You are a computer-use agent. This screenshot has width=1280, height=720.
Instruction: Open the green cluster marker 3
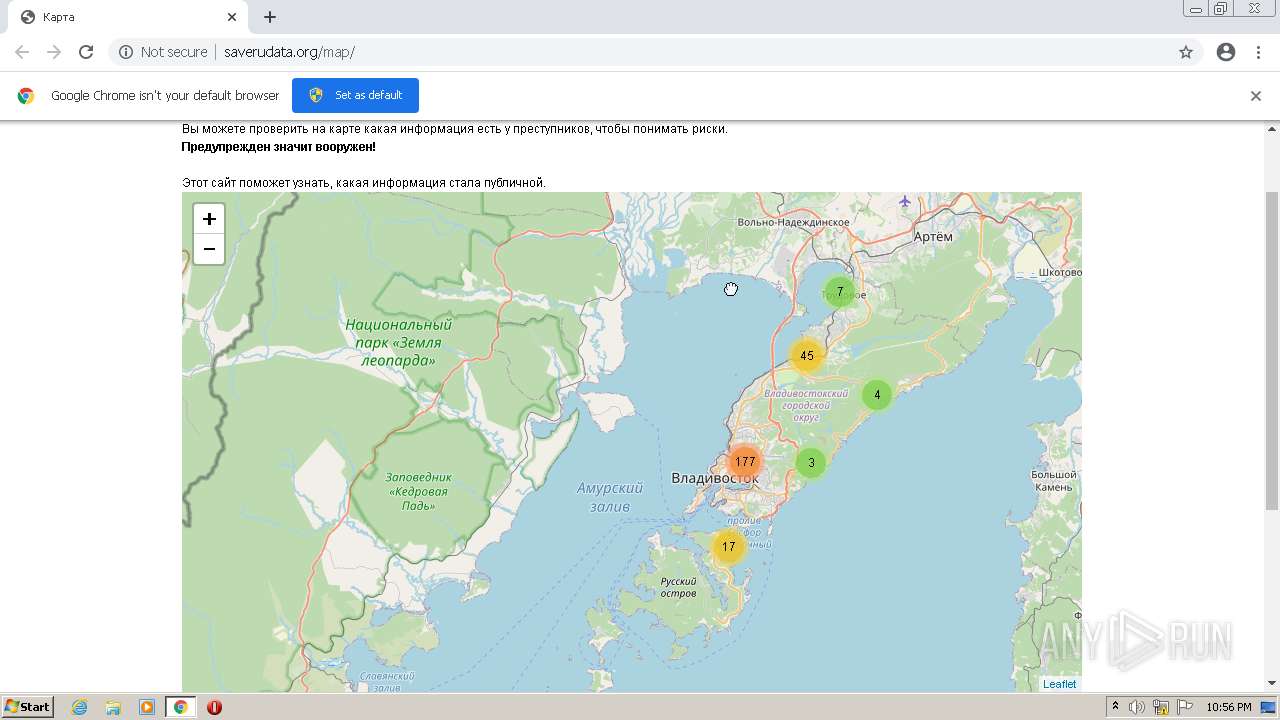[x=811, y=463]
